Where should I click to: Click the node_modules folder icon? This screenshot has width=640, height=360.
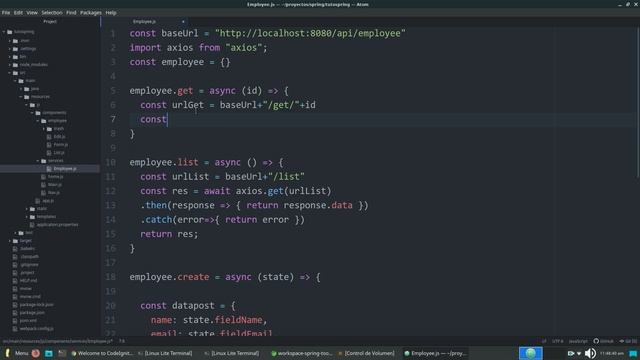15,65
